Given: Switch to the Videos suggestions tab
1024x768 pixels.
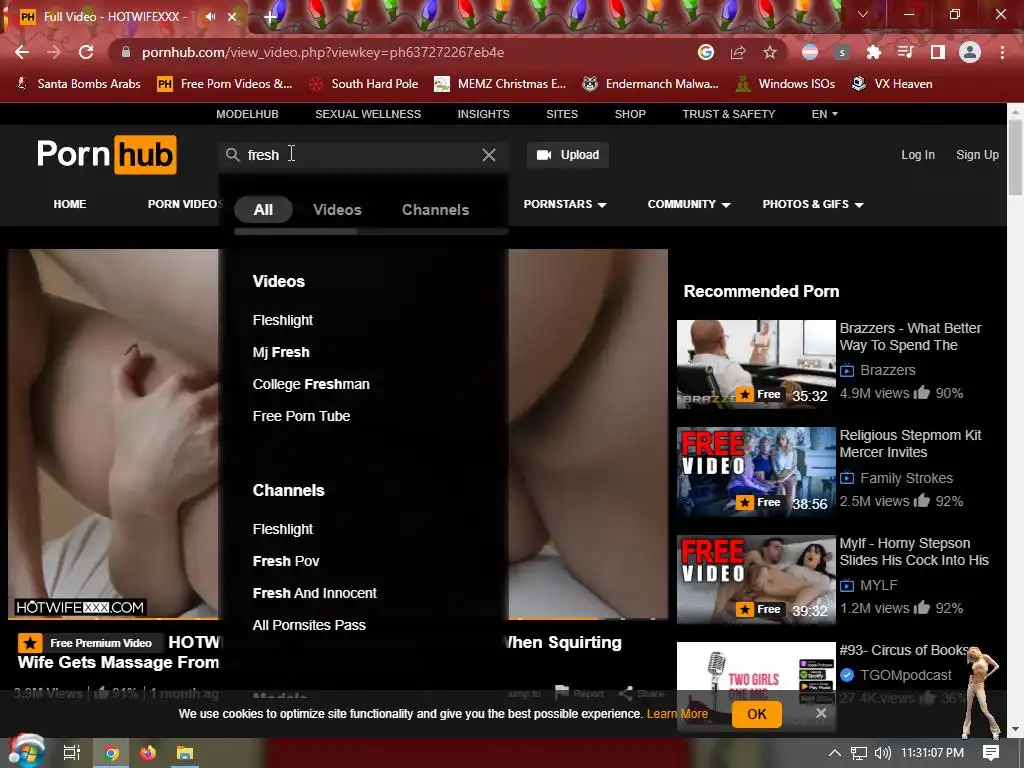Looking at the screenshot, I should (x=337, y=210).
